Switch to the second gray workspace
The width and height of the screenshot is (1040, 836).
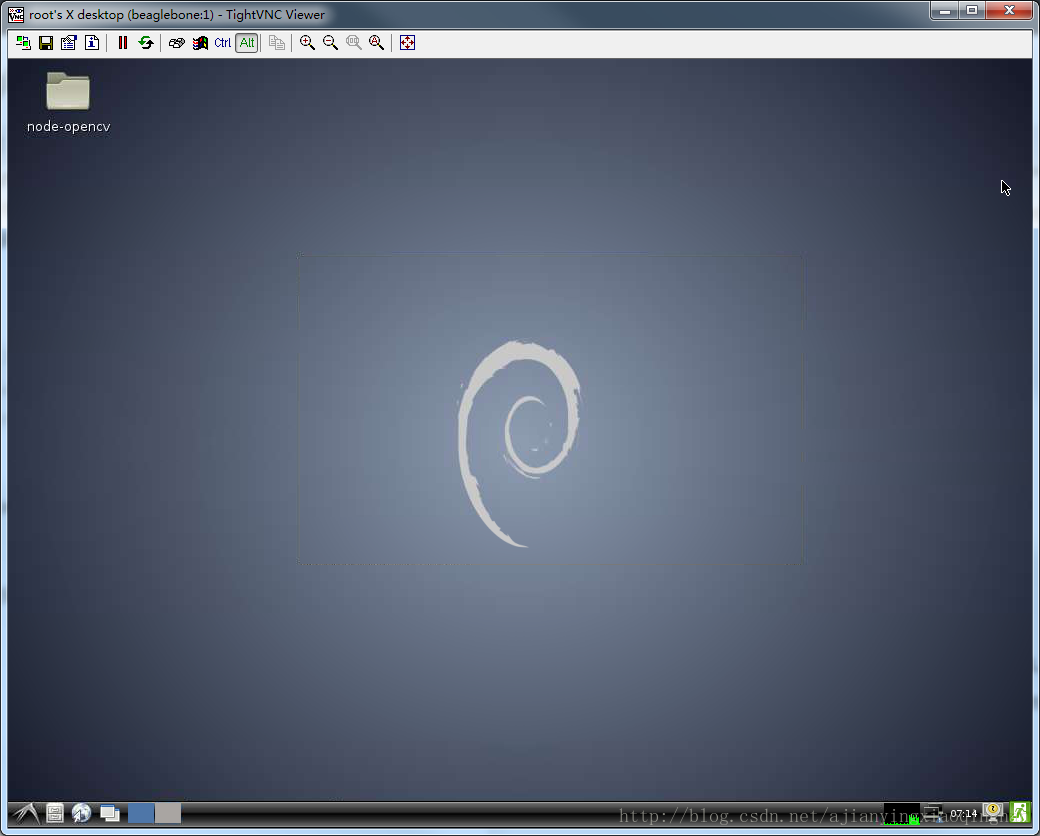pyautogui.click(x=168, y=813)
